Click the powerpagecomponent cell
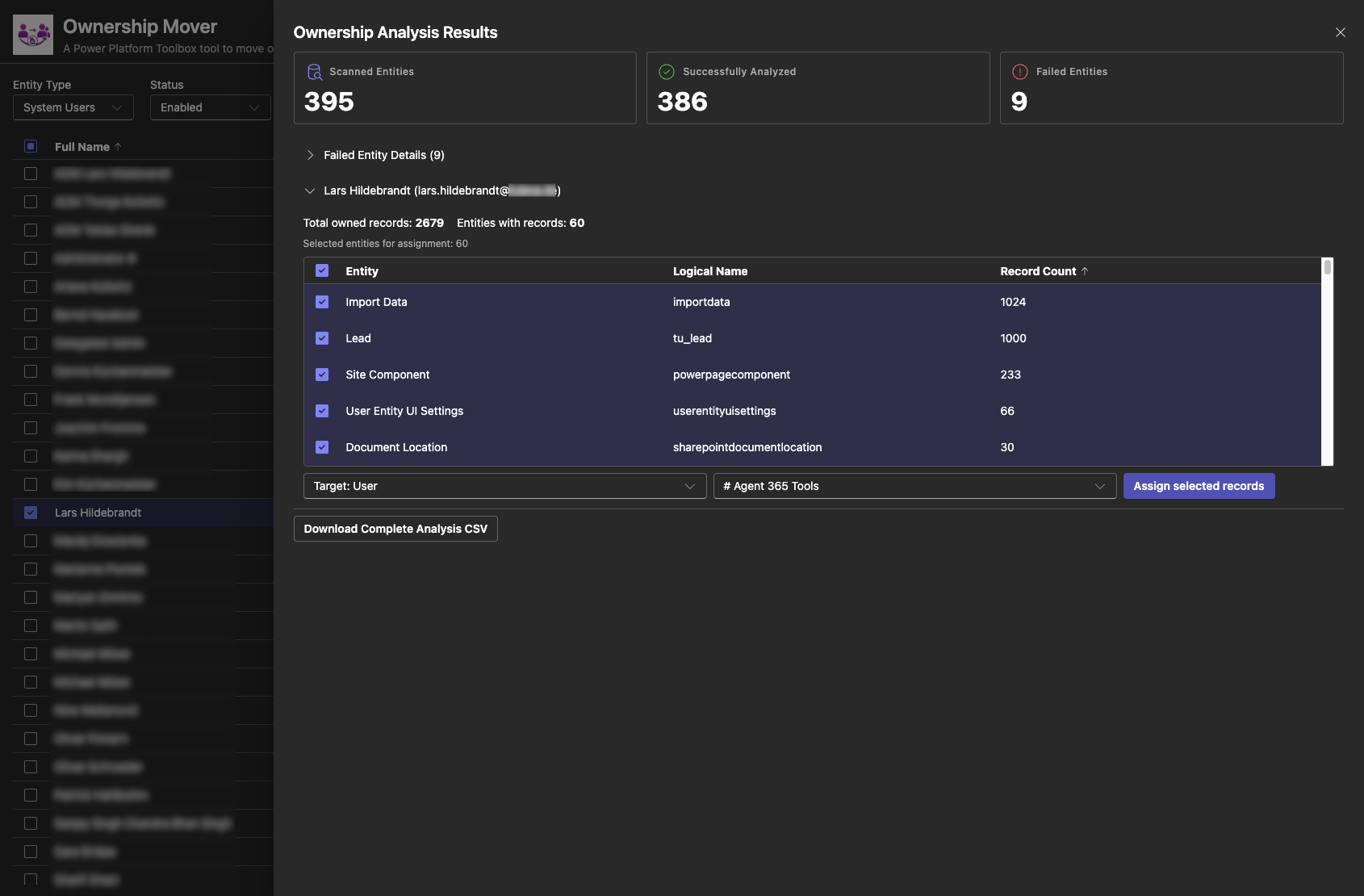1364x896 pixels. tap(731, 375)
